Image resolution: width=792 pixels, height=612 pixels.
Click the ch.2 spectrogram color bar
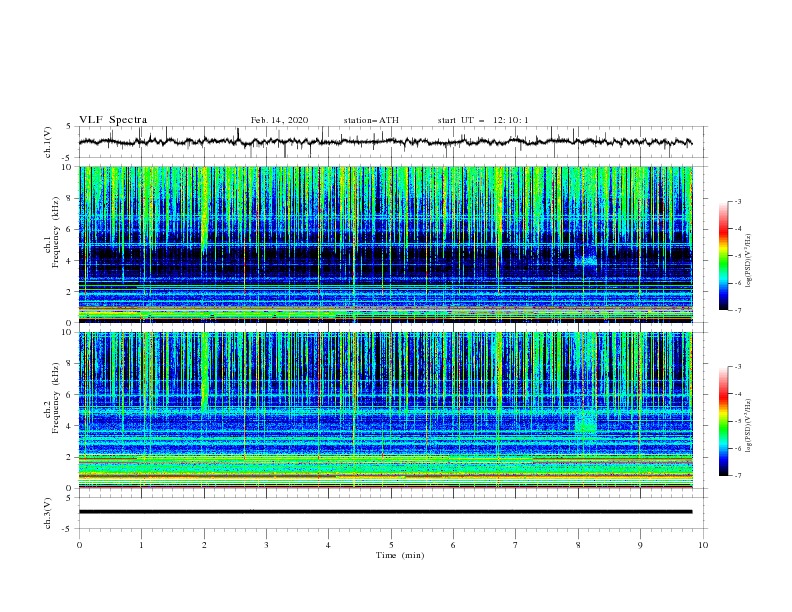723,421
